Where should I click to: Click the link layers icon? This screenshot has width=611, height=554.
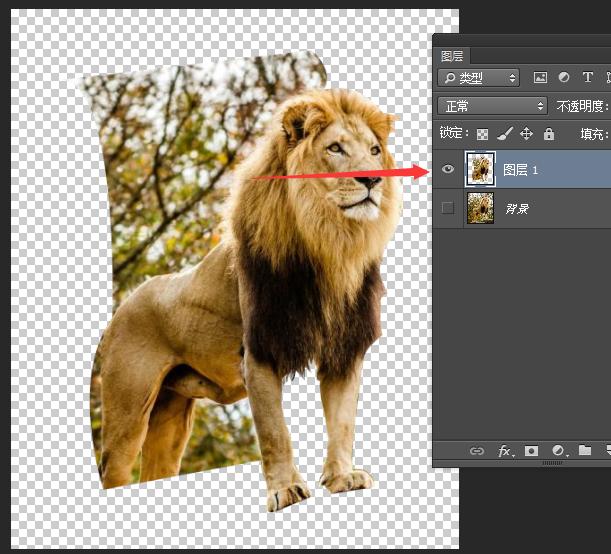click(477, 451)
